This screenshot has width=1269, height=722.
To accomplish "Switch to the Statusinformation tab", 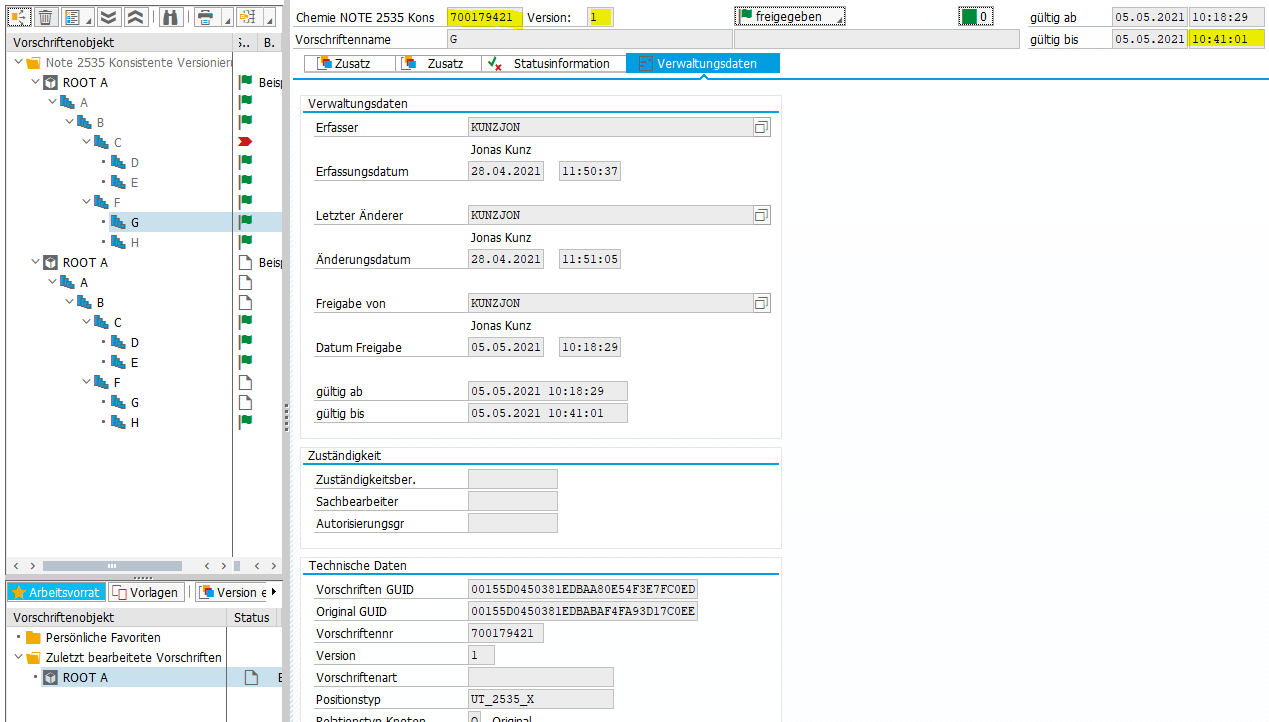I will tap(551, 64).
